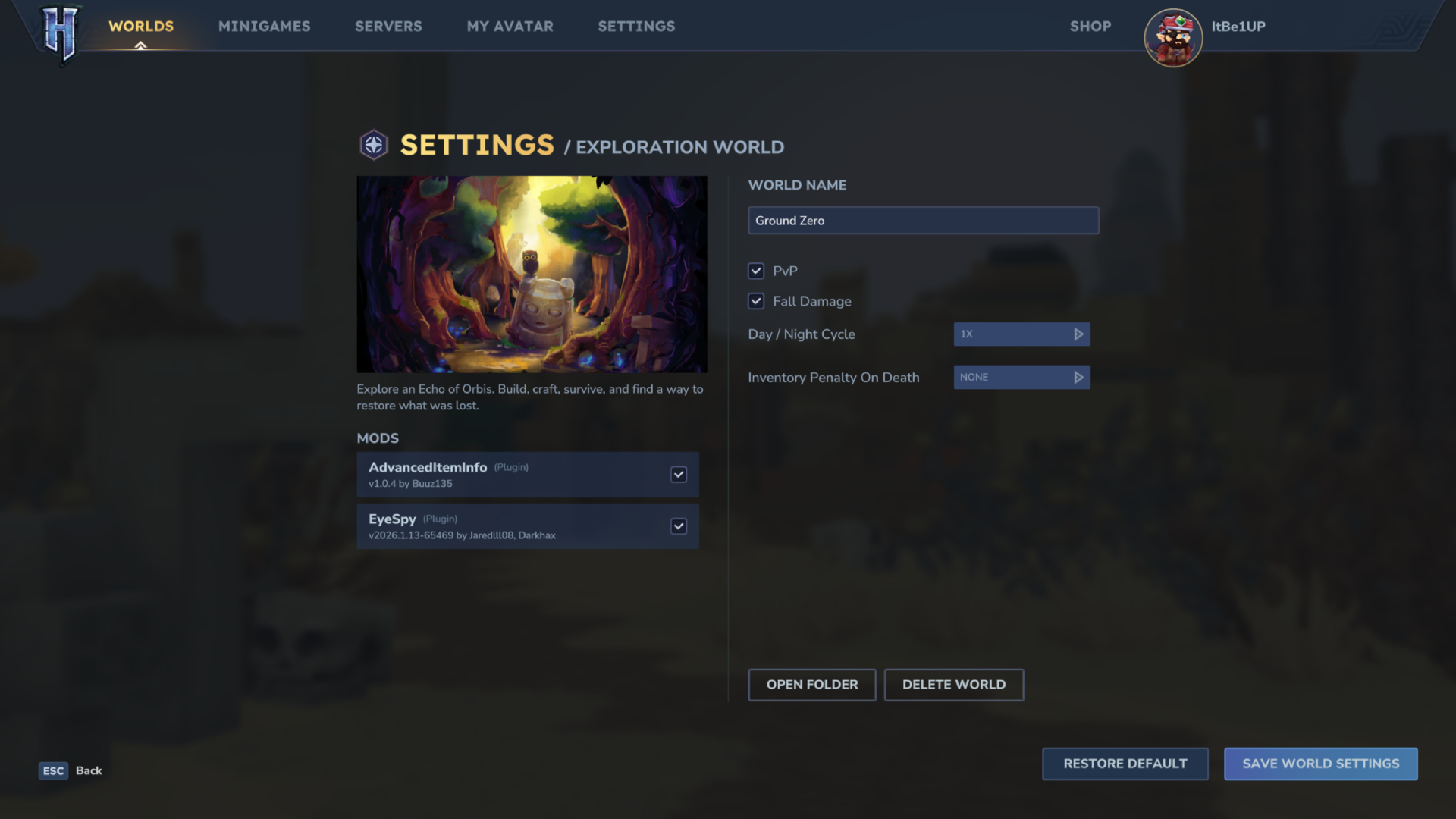Edit the World Name text field
1456x819 pixels.
click(x=923, y=220)
